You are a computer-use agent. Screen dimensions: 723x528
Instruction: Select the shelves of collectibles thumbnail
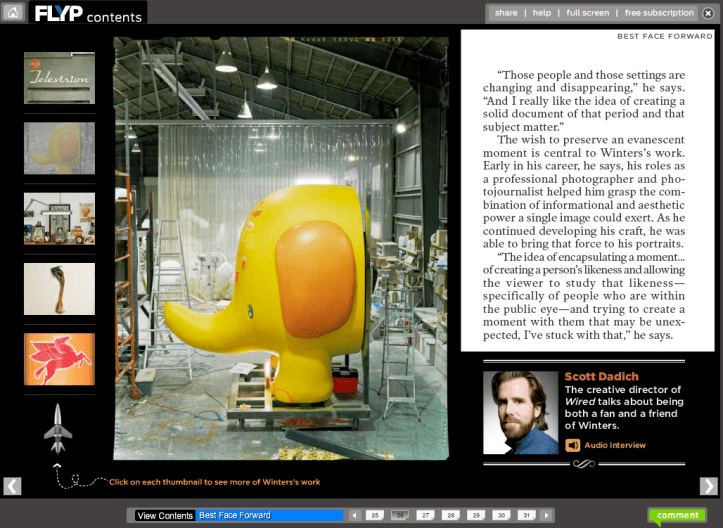pyautogui.click(x=59, y=219)
